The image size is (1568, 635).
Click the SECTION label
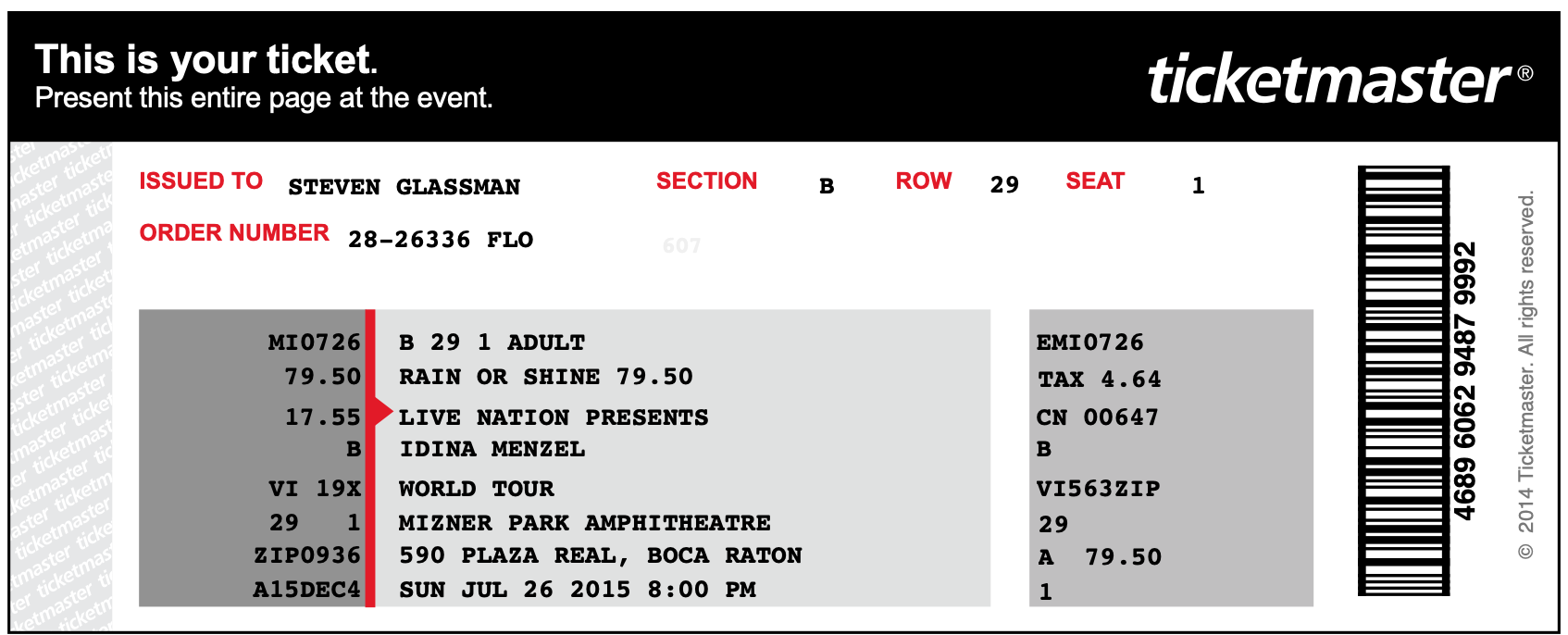click(707, 181)
